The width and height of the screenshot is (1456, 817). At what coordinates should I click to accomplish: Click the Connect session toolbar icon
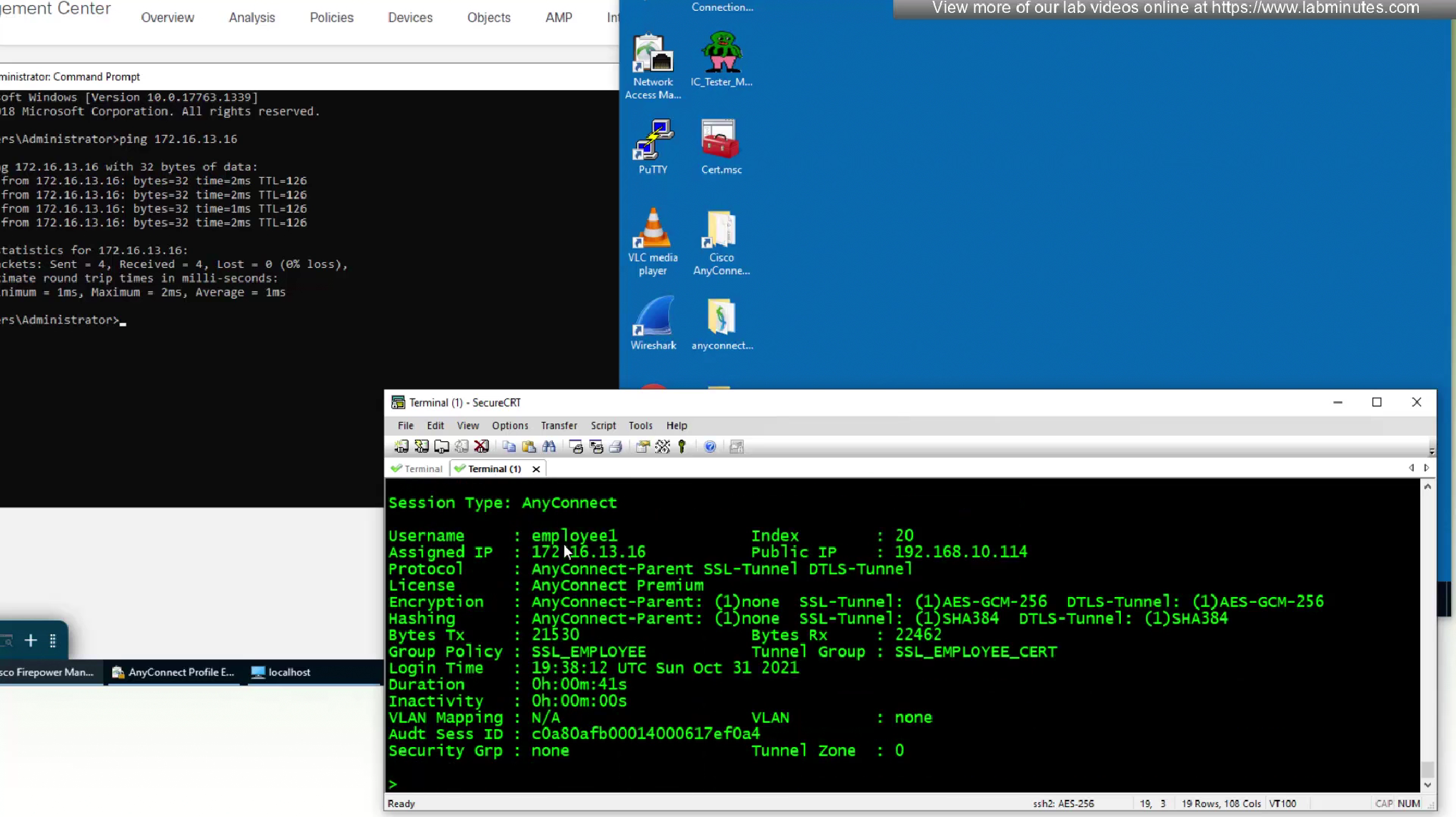tap(402, 447)
